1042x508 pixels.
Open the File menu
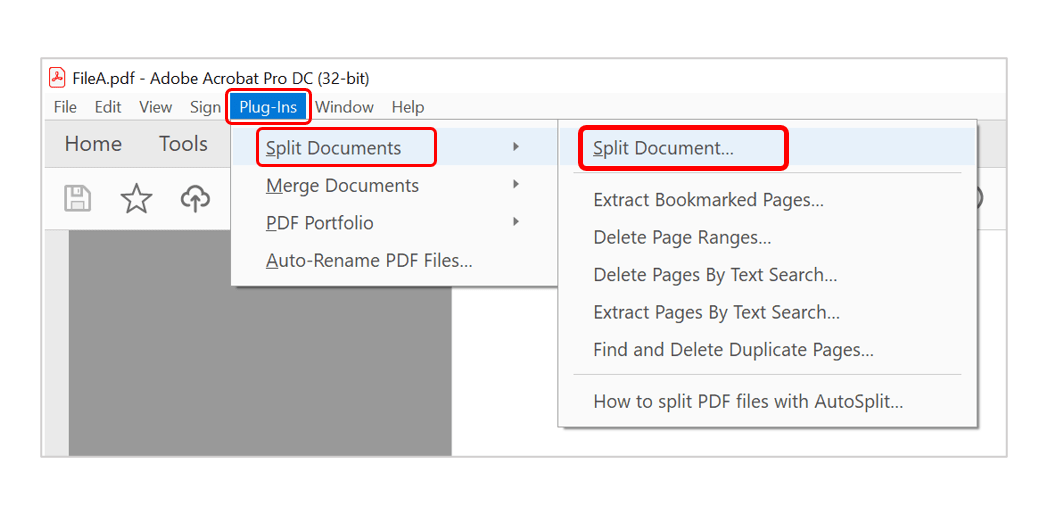[65, 107]
